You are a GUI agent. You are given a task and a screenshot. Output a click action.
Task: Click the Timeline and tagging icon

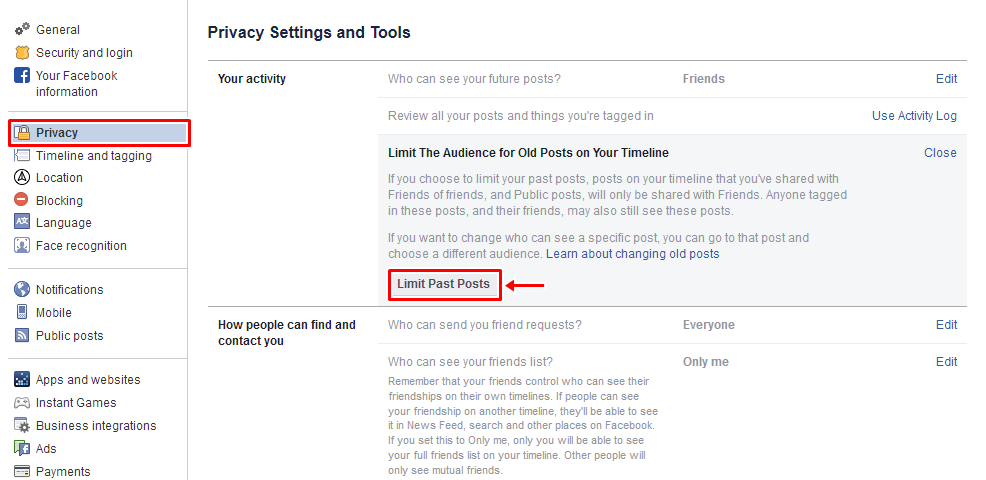tap(22, 155)
